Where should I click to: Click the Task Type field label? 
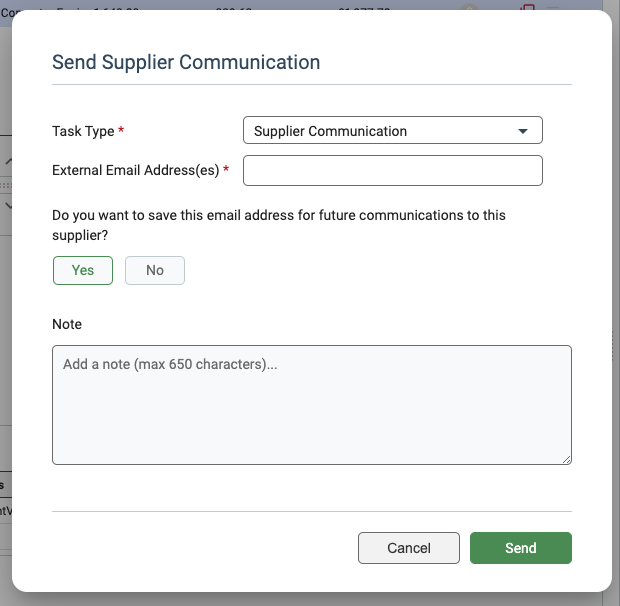point(83,131)
